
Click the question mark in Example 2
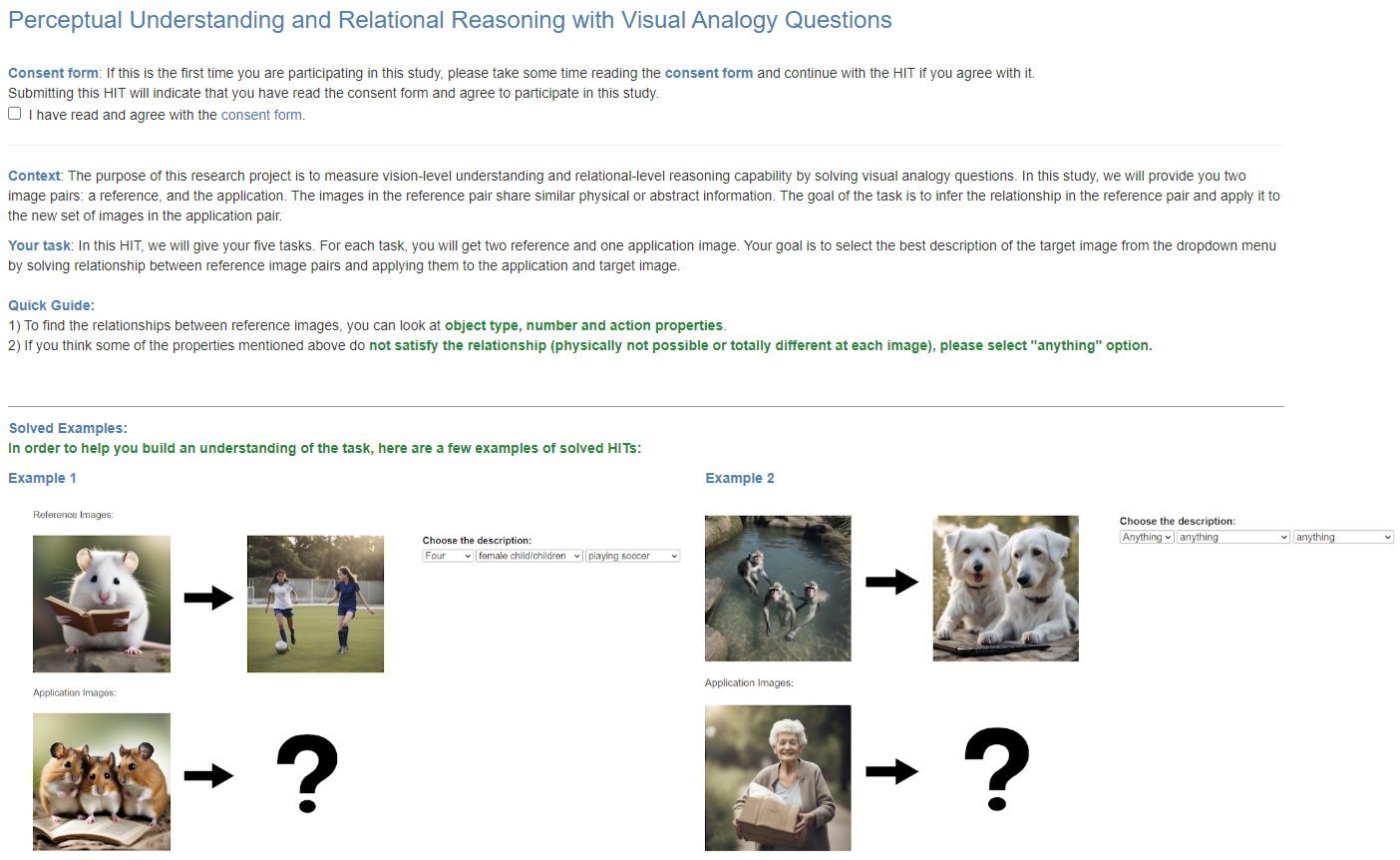(997, 768)
